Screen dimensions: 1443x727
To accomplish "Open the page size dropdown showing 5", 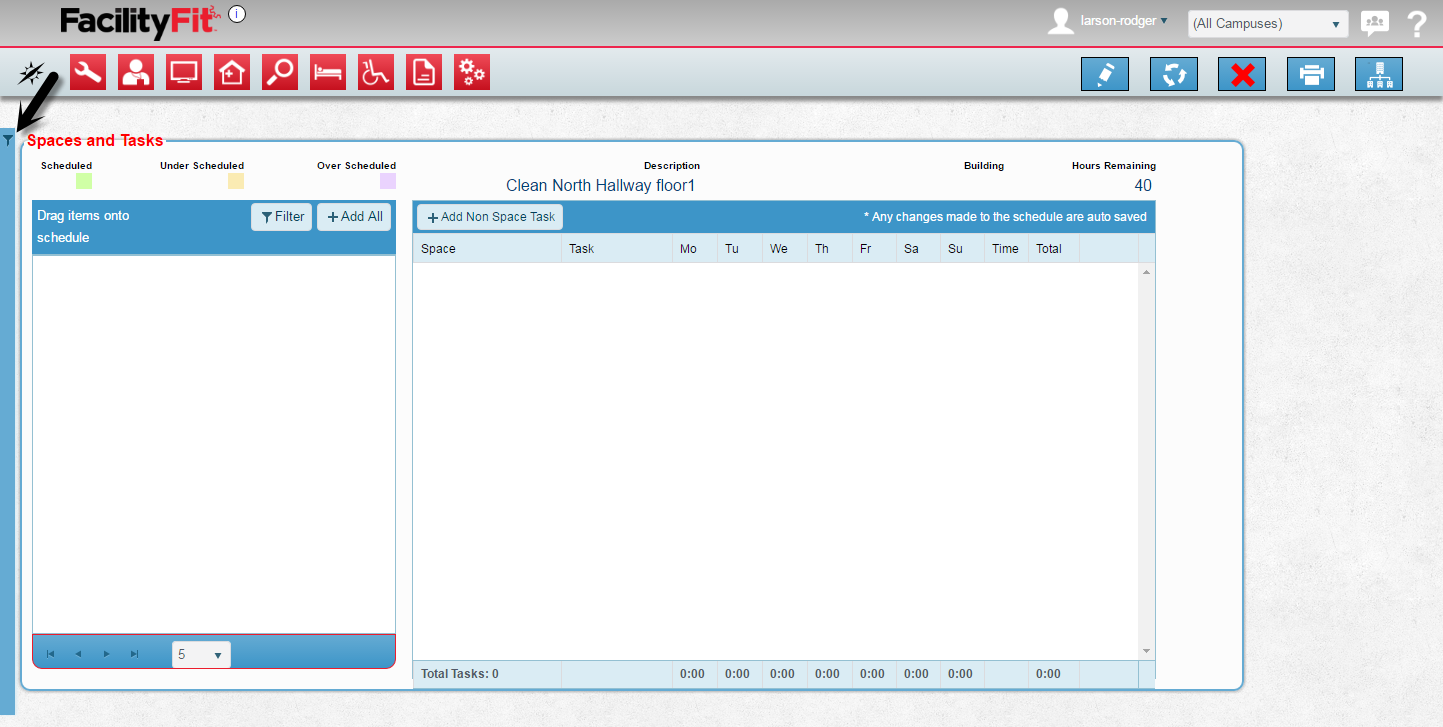I will pos(201,655).
